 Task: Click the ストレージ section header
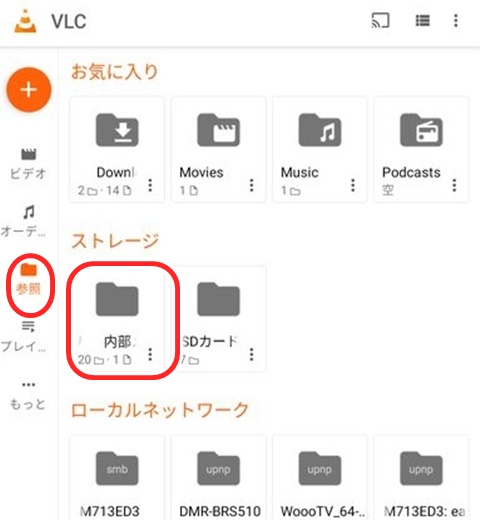tap(115, 241)
